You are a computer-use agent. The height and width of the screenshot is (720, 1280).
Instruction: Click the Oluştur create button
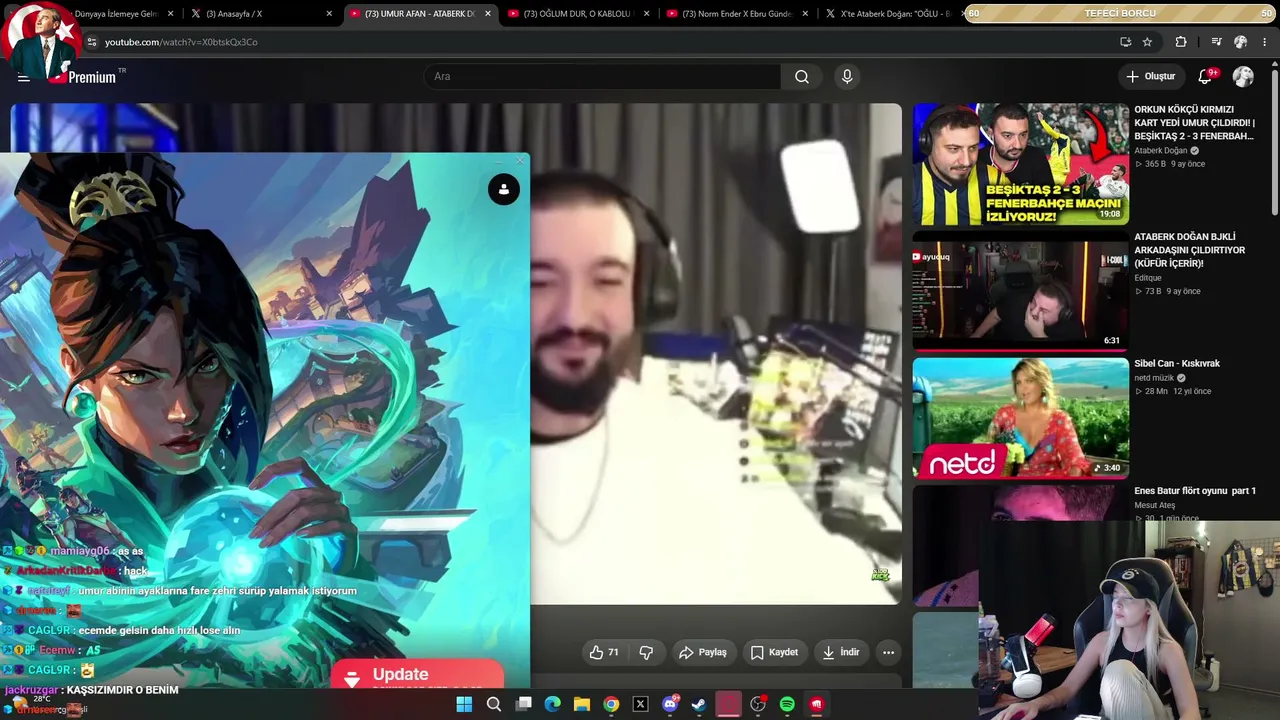click(x=1151, y=77)
